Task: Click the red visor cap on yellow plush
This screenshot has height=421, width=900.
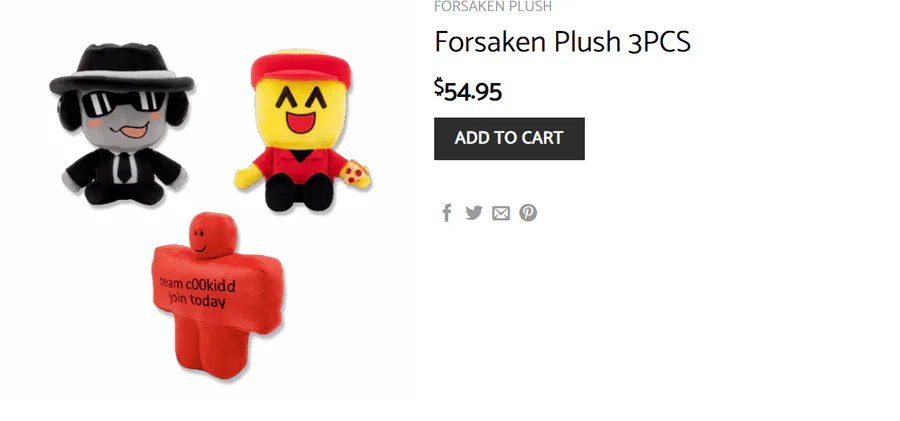Action: coord(301,68)
